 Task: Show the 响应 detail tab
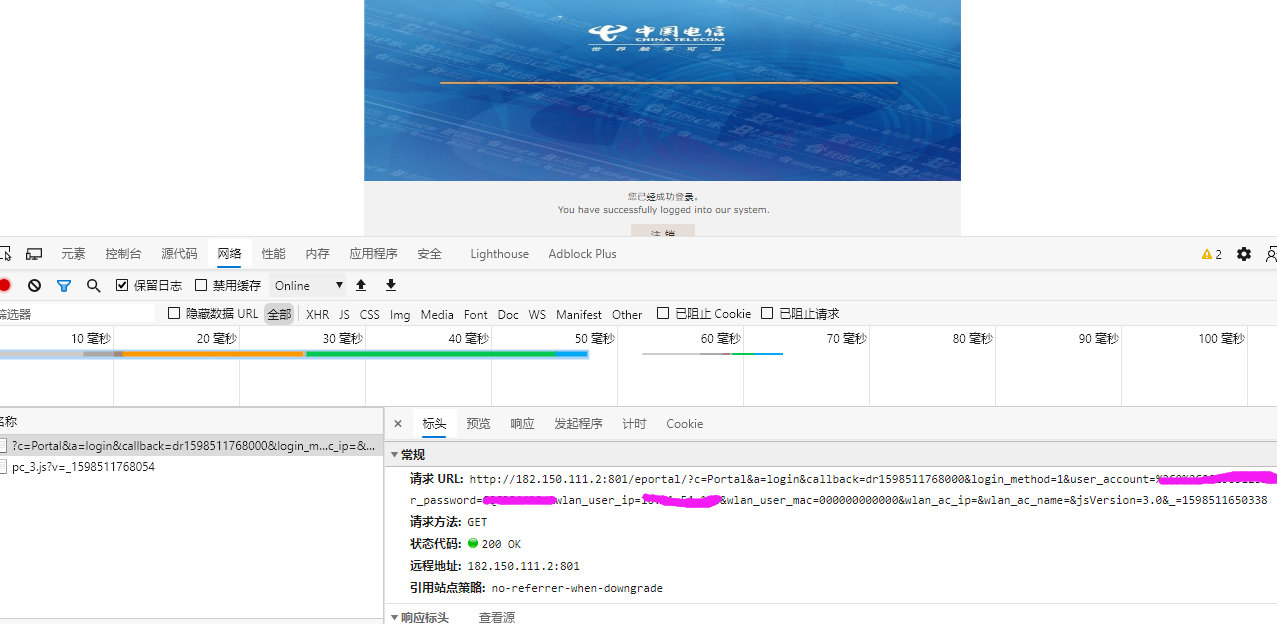(522, 424)
